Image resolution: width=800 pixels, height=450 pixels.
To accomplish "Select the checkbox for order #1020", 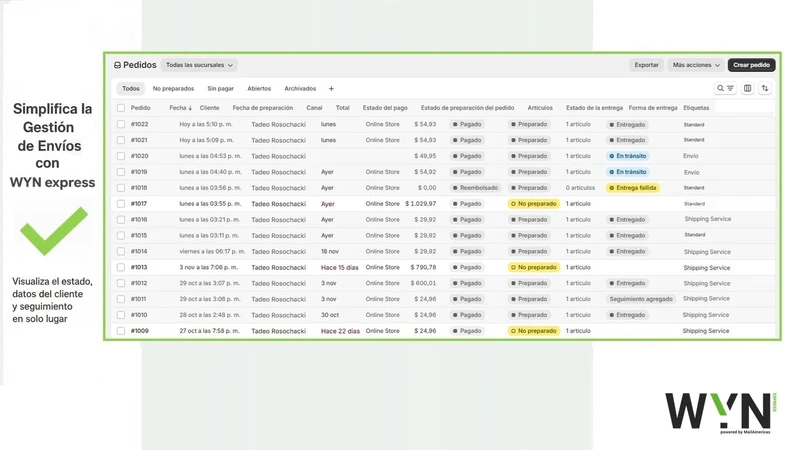I will pos(121,156).
